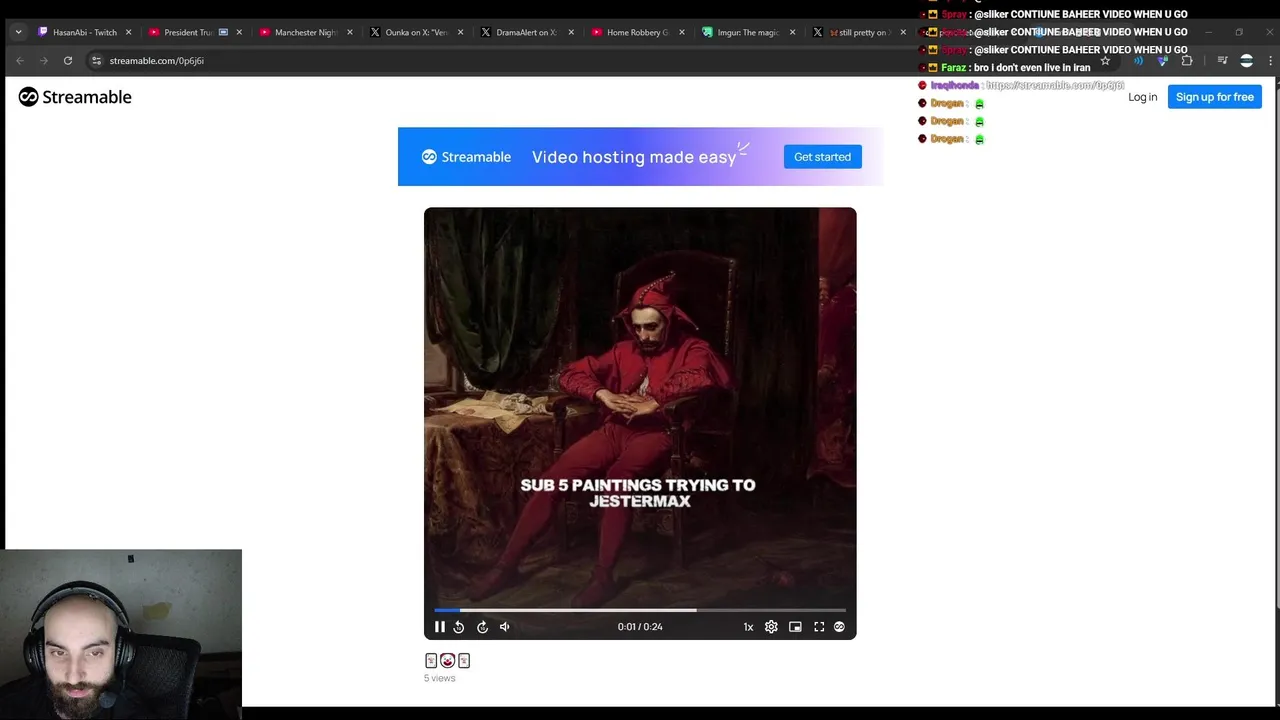This screenshot has width=1280, height=720.
Task: Open the media controls toolbar icon
Action: click(1222, 60)
